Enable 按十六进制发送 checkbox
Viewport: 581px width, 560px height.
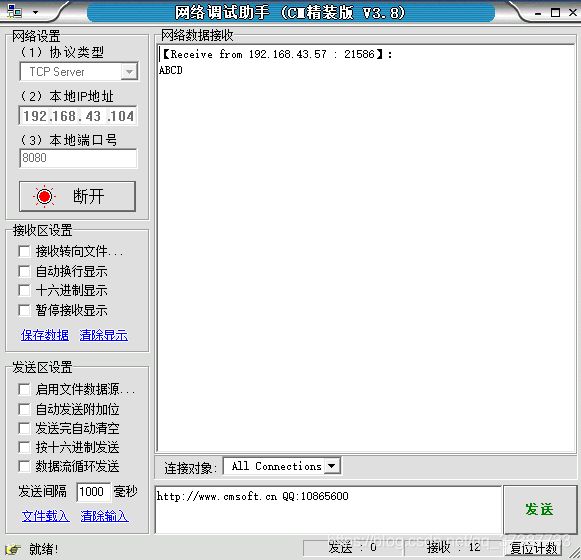[24, 447]
